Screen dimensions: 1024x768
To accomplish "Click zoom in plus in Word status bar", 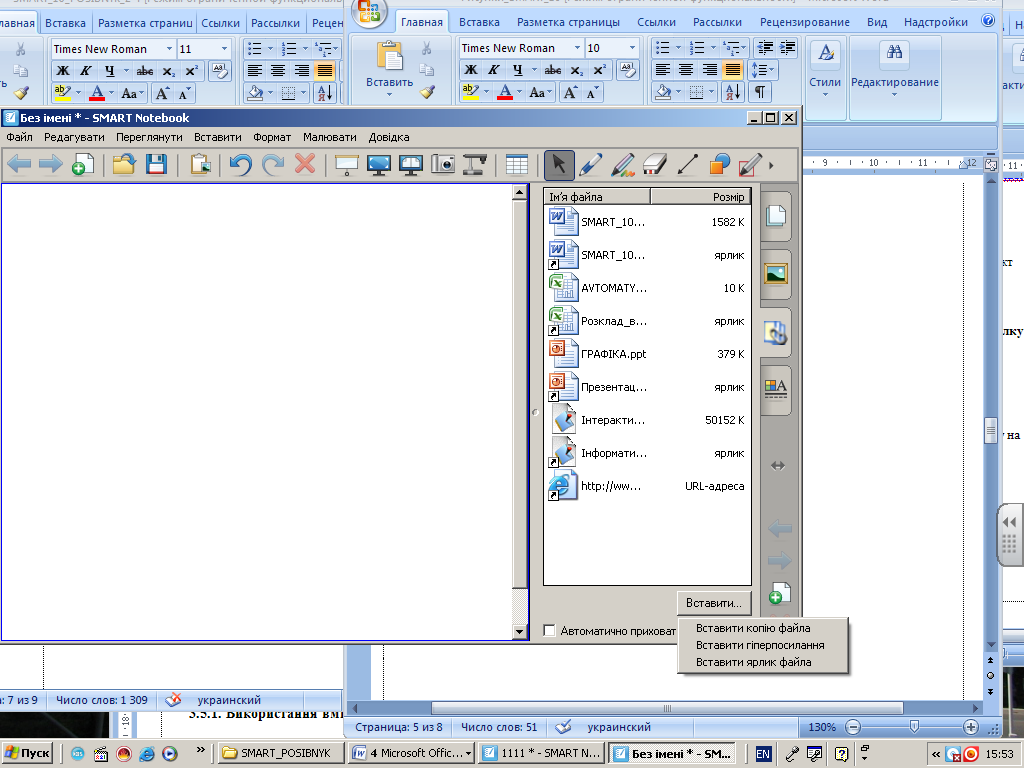I will point(970,727).
